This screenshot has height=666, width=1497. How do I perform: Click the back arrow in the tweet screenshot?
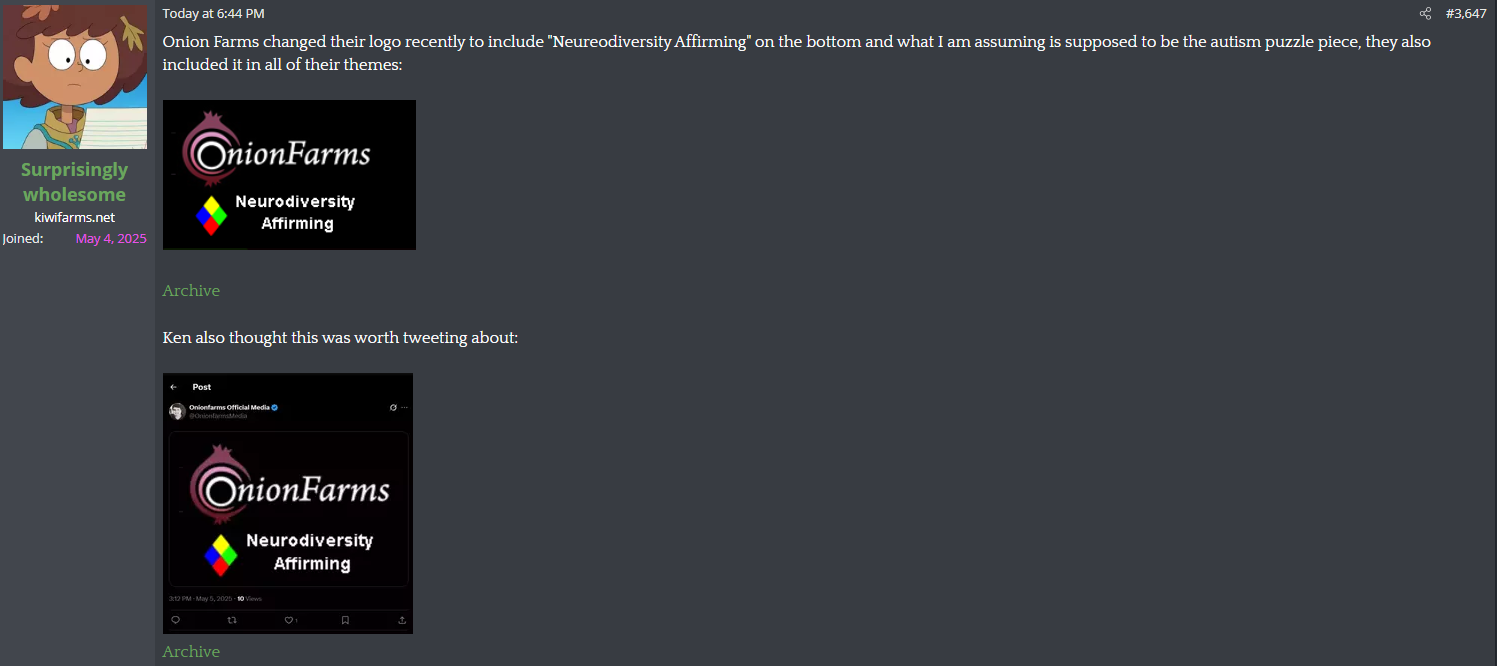click(174, 387)
